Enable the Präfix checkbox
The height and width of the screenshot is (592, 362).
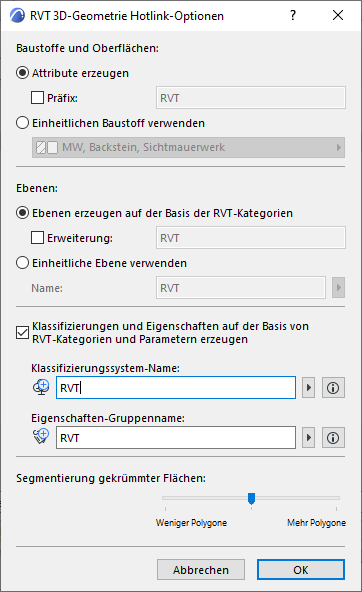click(x=37, y=98)
